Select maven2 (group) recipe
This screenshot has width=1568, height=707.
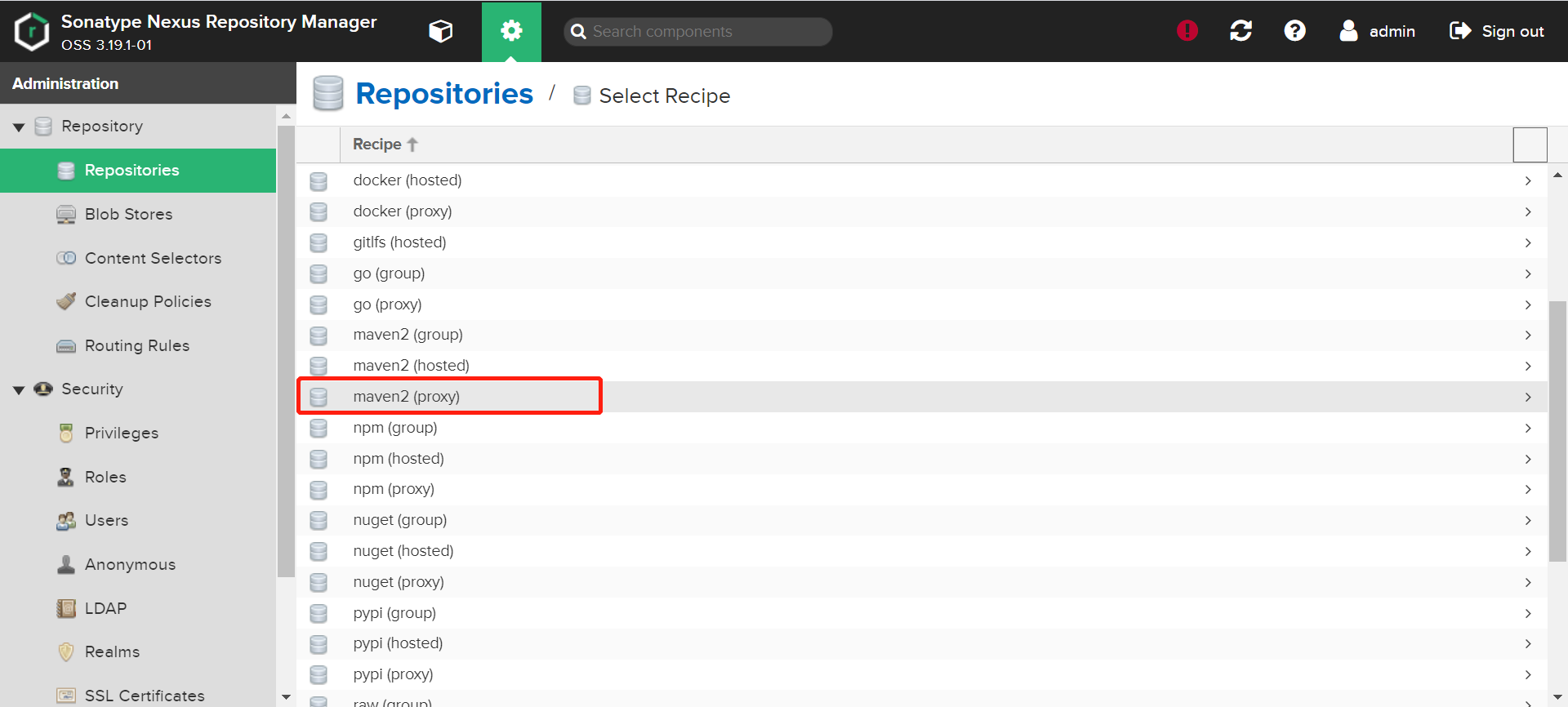[921, 335]
